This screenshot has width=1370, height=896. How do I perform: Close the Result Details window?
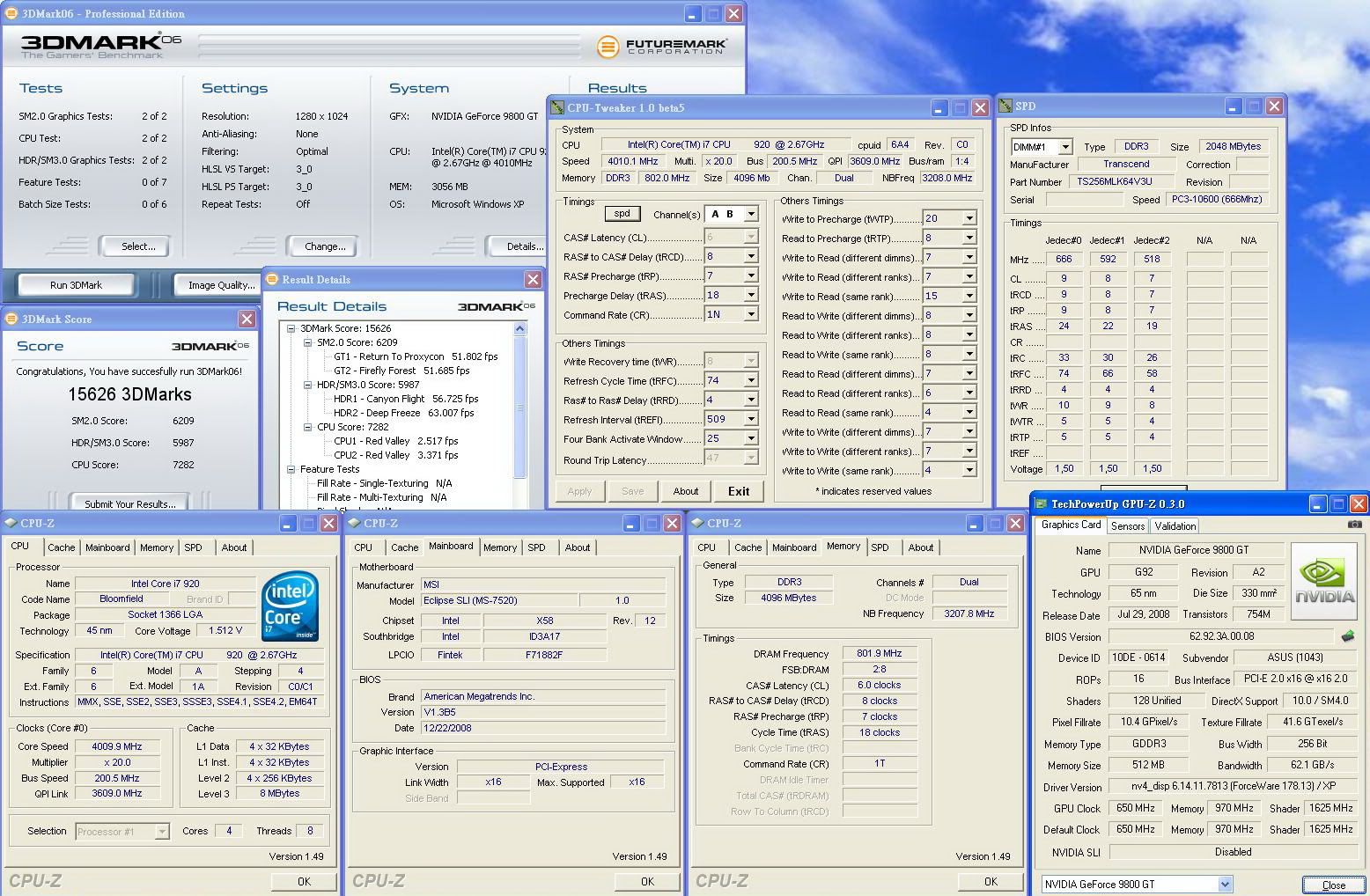point(533,279)
